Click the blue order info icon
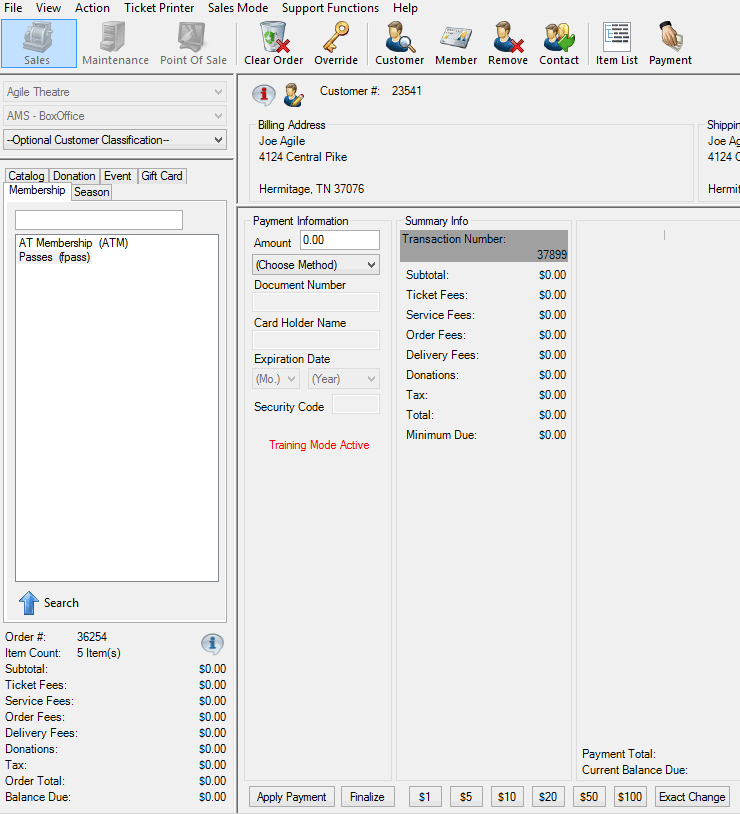740x814 pixels. tap(212, 644)
